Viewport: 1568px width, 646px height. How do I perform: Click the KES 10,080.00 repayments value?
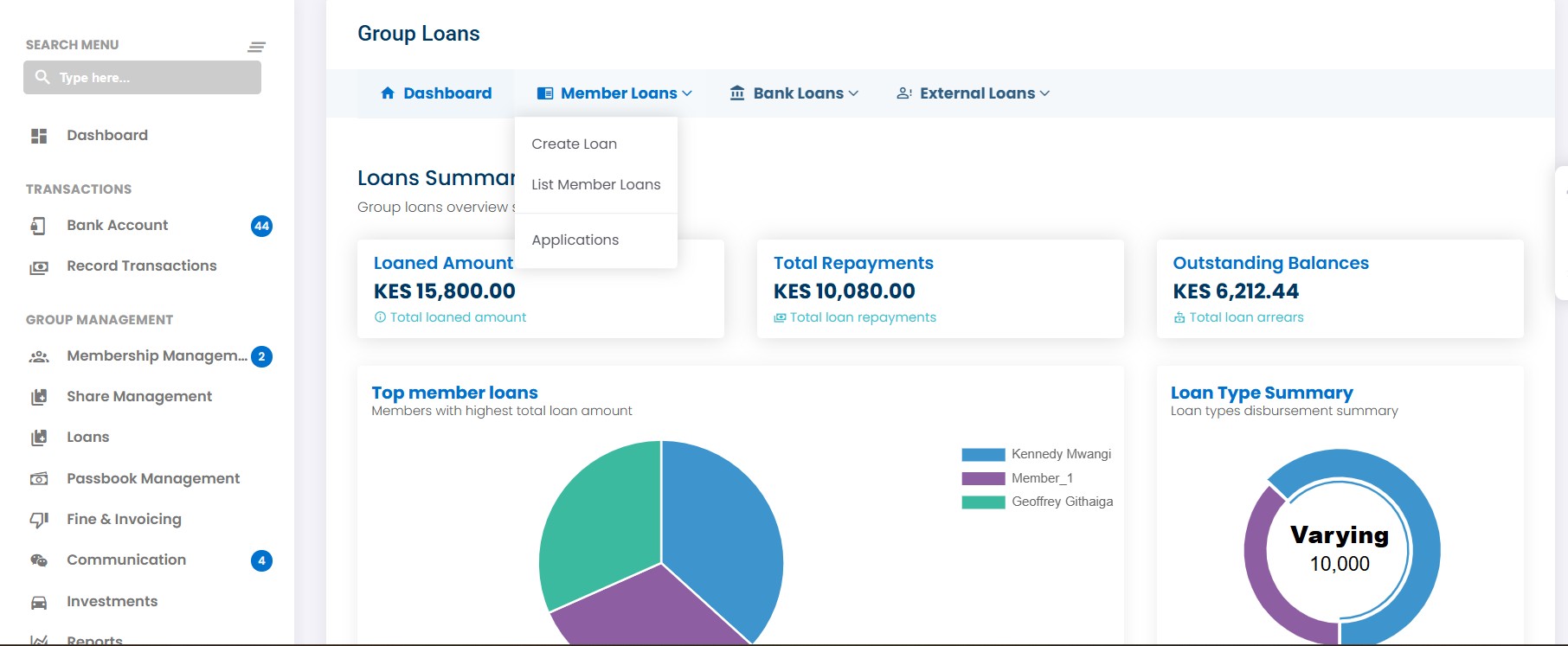click(845, 291)
